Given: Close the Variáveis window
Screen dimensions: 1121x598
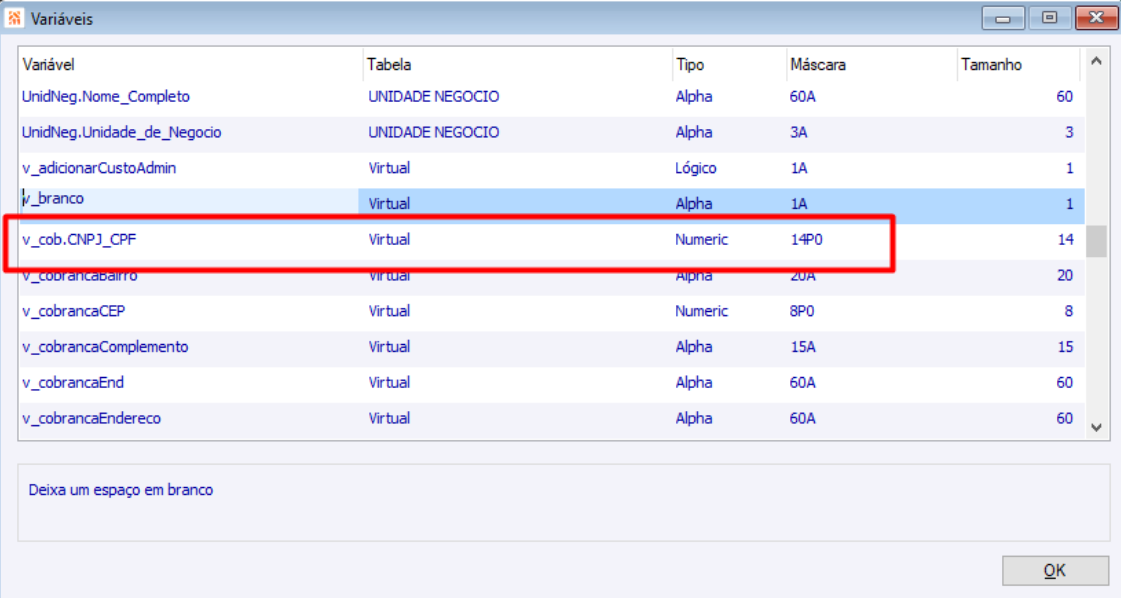Looking at the screenshot, I should [1095, 17].
